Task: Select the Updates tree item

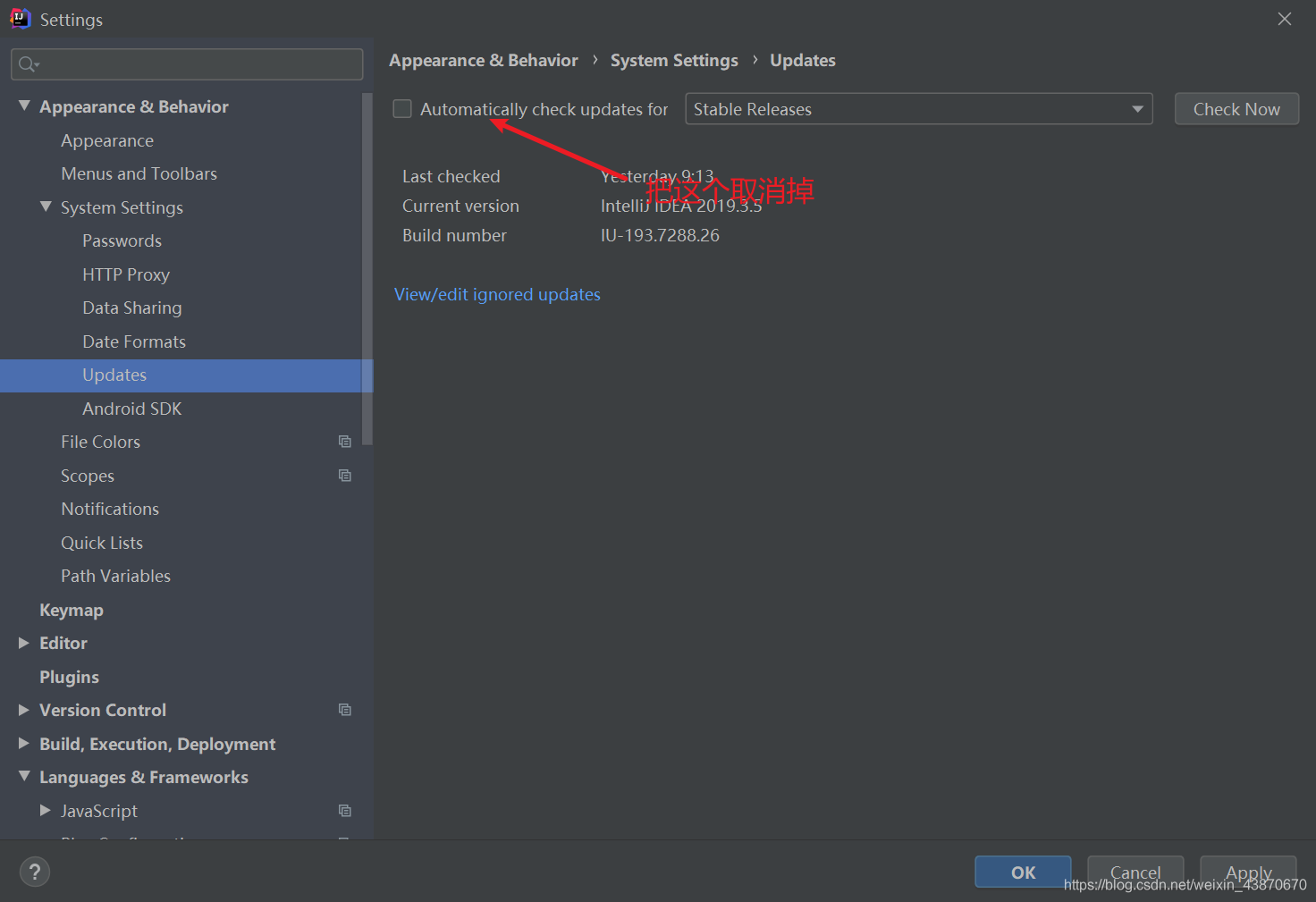Action: [186, 375]
